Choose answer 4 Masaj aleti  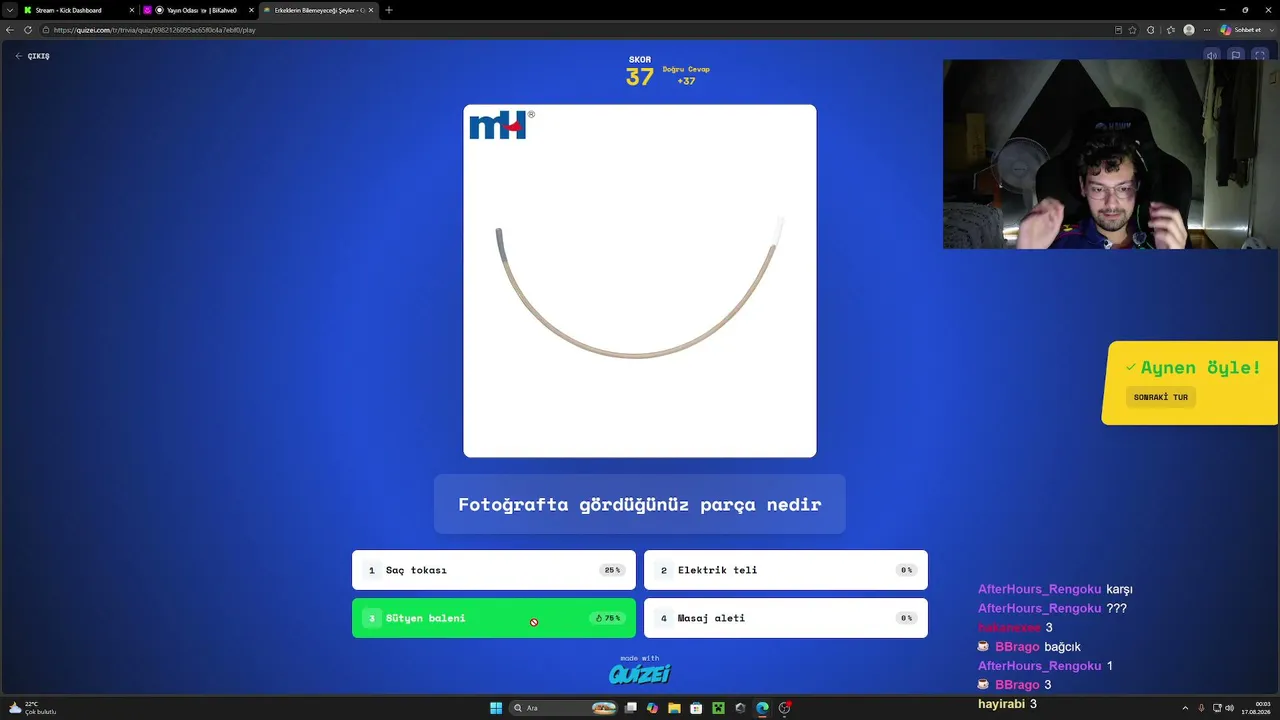pos(786,618)
